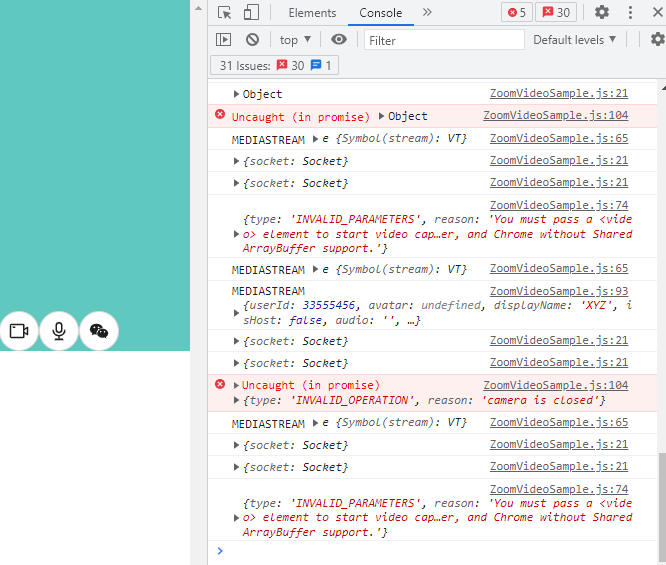The width and height of the screenshot is (666, 565).
Task: Expand Object in first Uncaught error
Action: tap(381, 116)
